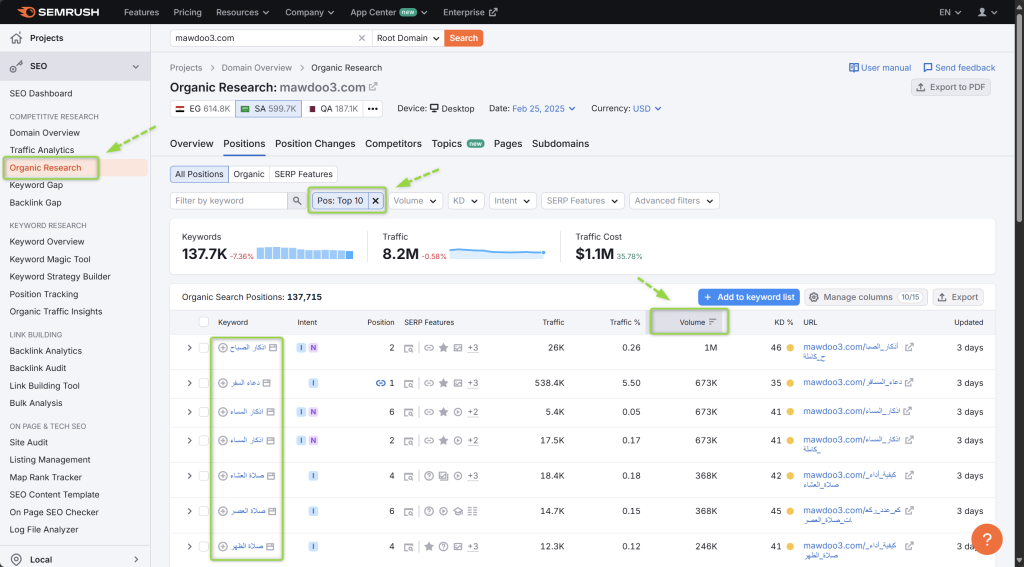Clear the domain search field with X
The height and width of the screenshot is (567, 1024).
coord(362,38)
